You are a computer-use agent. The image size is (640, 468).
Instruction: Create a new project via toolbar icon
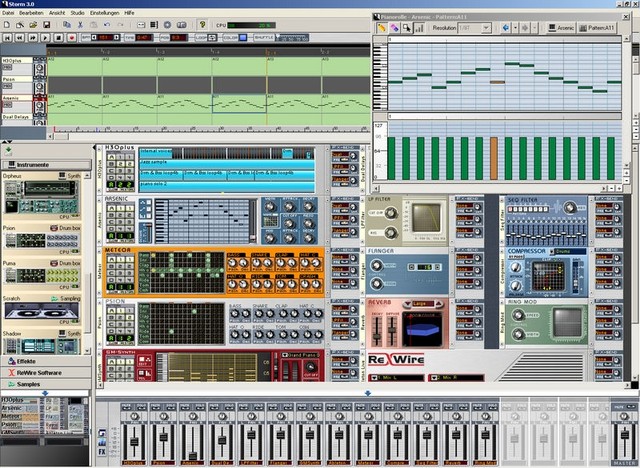click(7, 25)
